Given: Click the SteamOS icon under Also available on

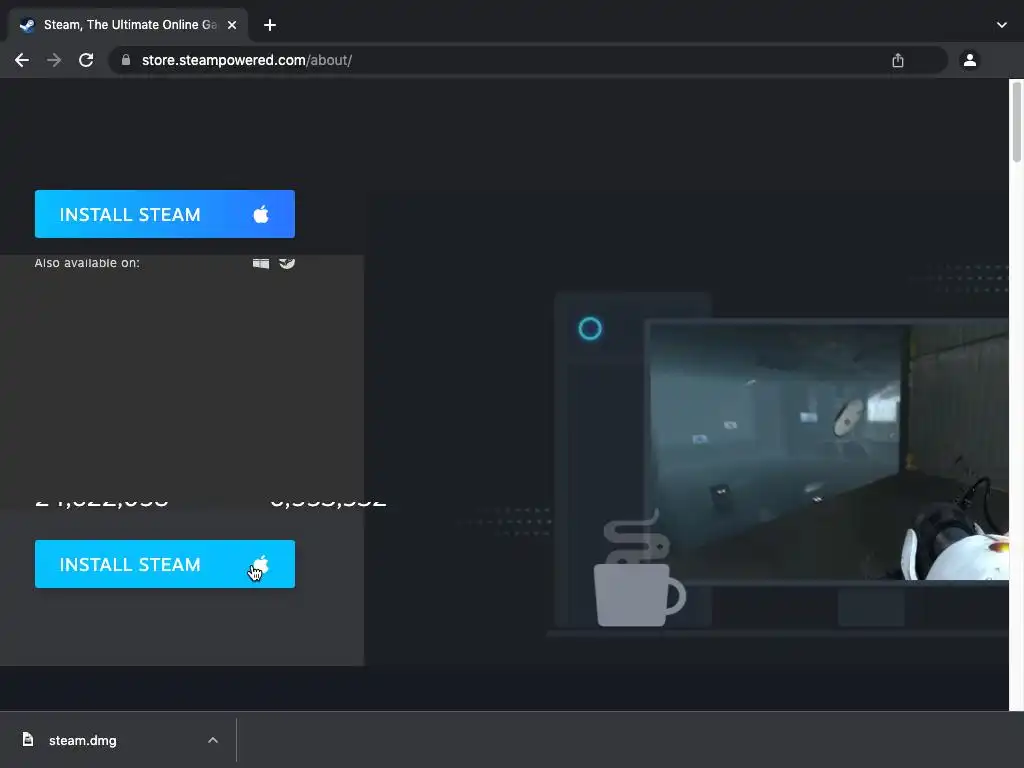Looking at the screenshot, I should [287, 263].
